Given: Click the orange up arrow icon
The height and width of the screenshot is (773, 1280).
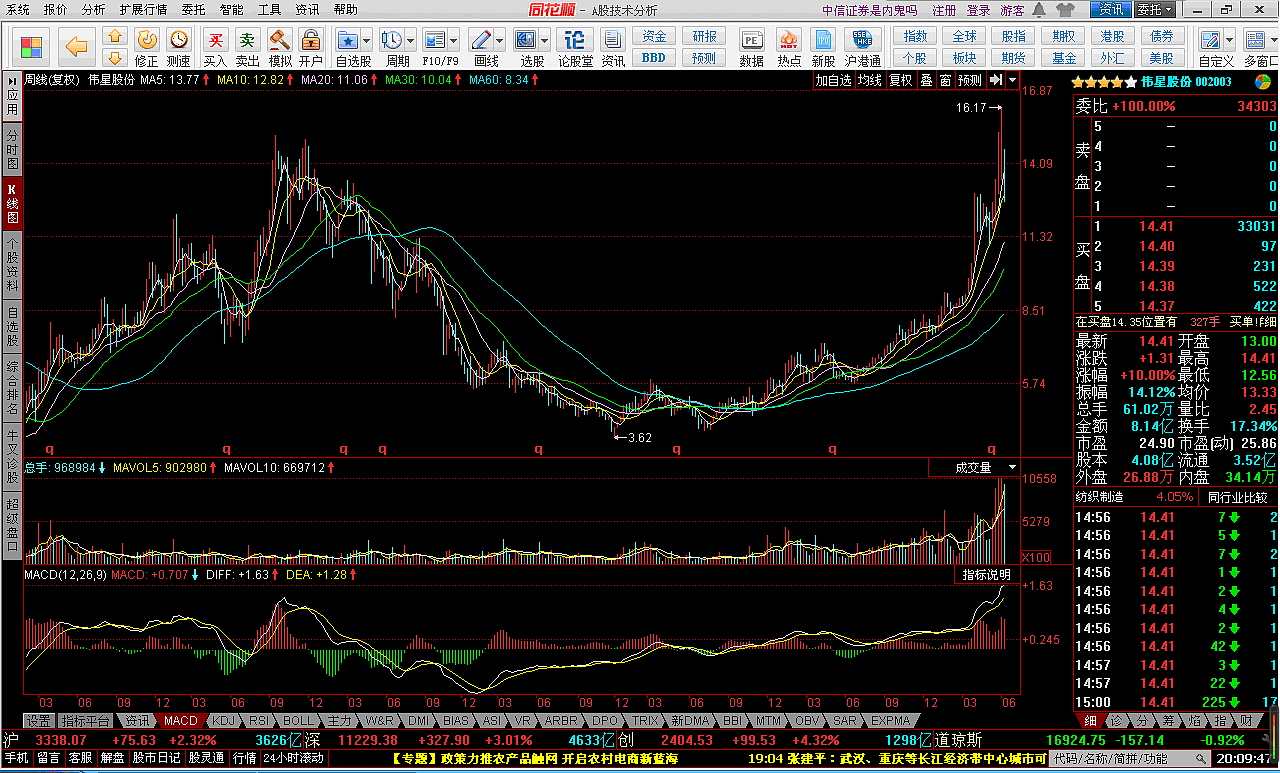Looking at the screenshot, I should (115, 36).
